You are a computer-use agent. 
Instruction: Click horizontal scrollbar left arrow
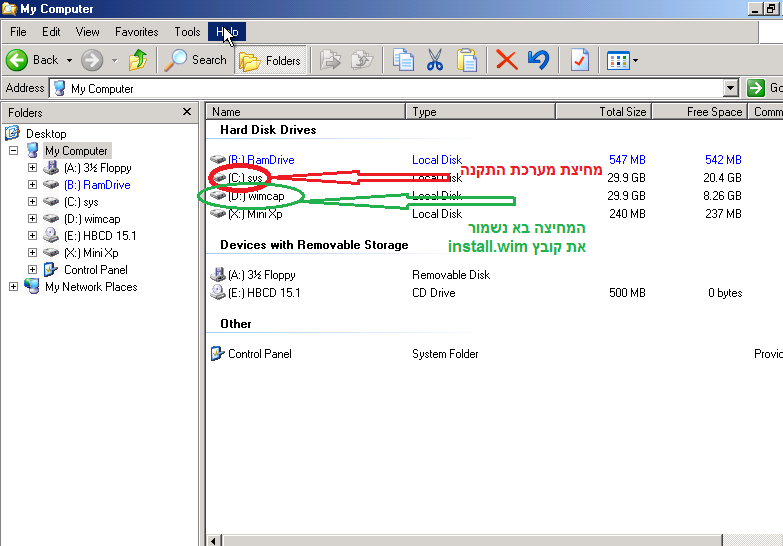pos(214,541)
